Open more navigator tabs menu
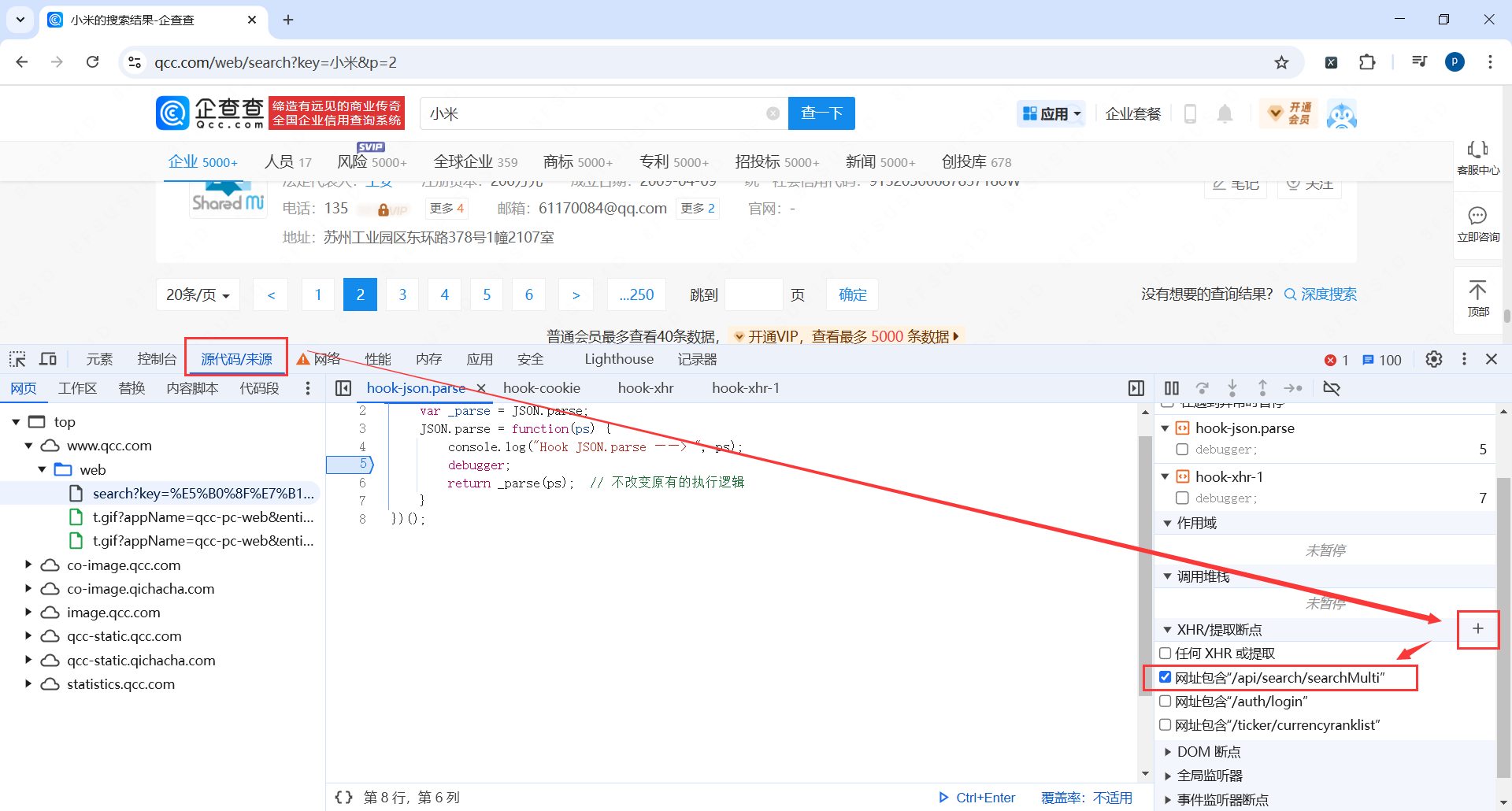Screen dimensions: 1512x811 pyautogui.click(x=308, y=388)
